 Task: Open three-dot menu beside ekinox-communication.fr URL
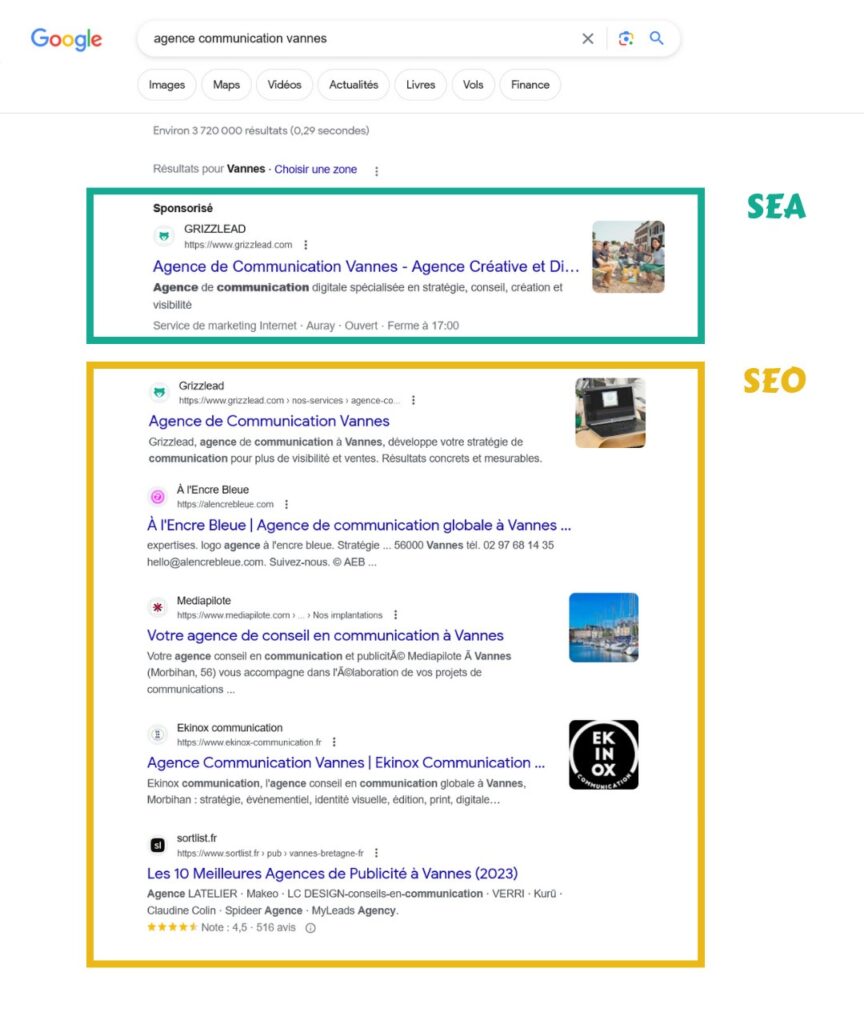pos(334,743)
